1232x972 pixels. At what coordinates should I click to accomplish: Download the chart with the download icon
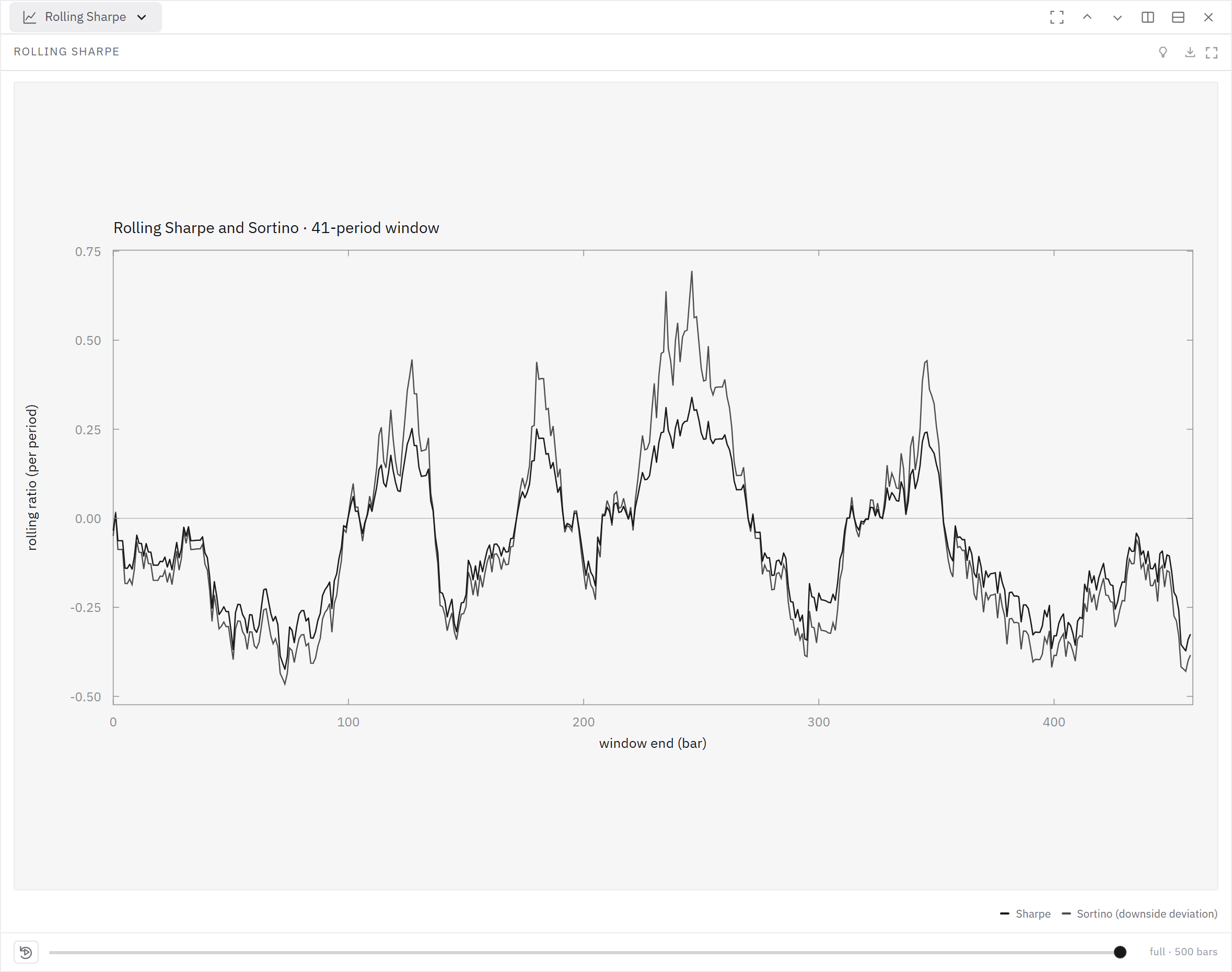pyautogui.click(x=1190, y=52)
